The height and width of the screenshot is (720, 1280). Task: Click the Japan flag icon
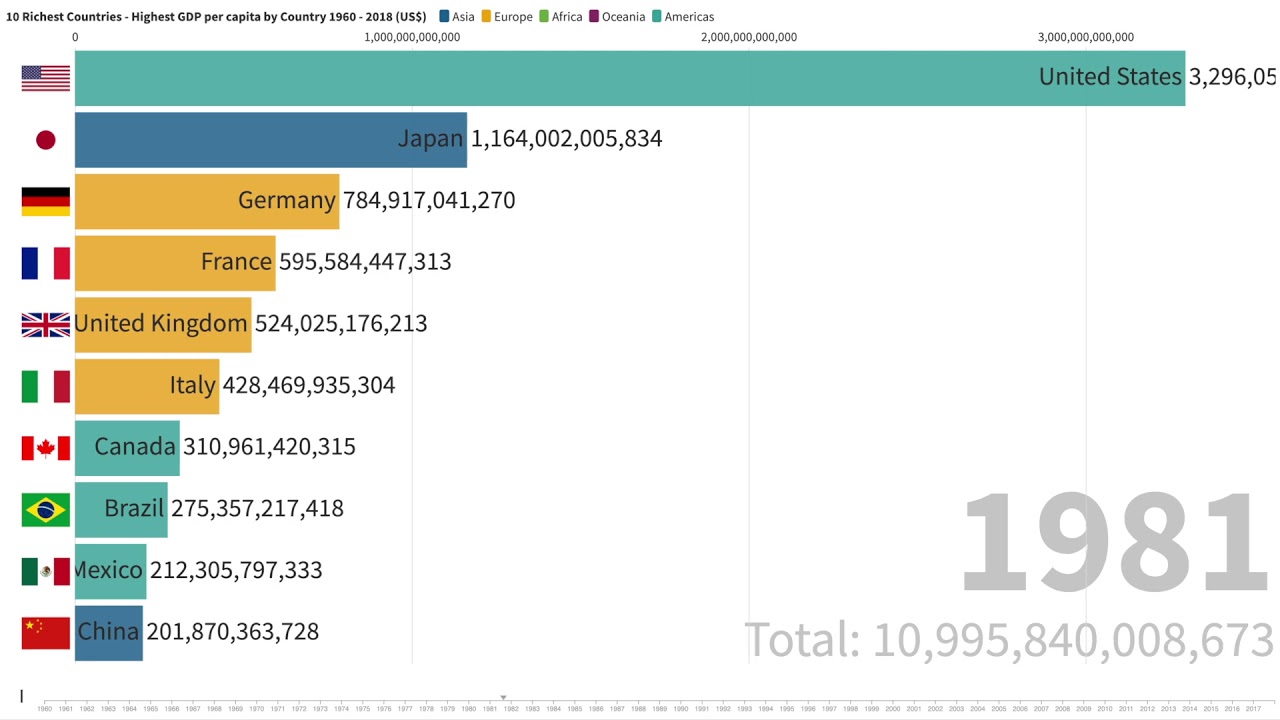click(46, 140)
